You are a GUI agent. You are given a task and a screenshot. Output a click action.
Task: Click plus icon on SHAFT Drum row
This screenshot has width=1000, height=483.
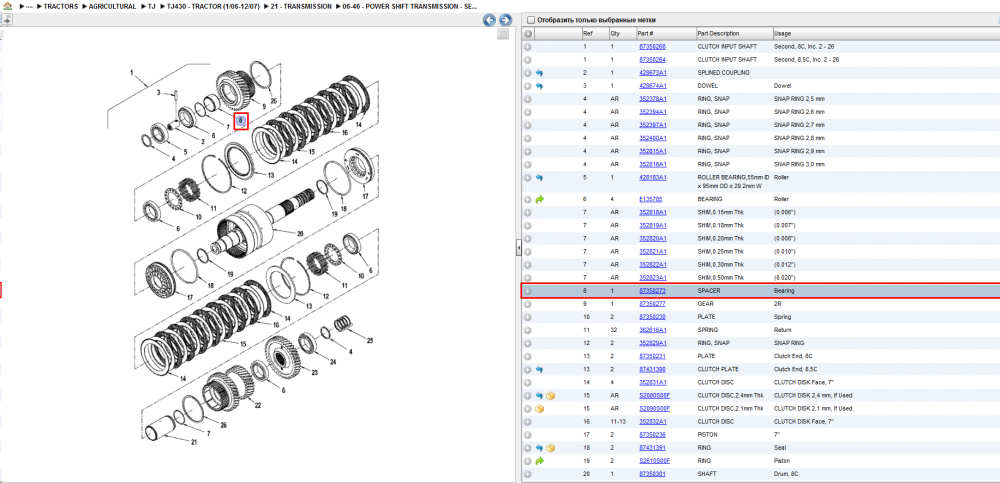click(x=528, y=474)
